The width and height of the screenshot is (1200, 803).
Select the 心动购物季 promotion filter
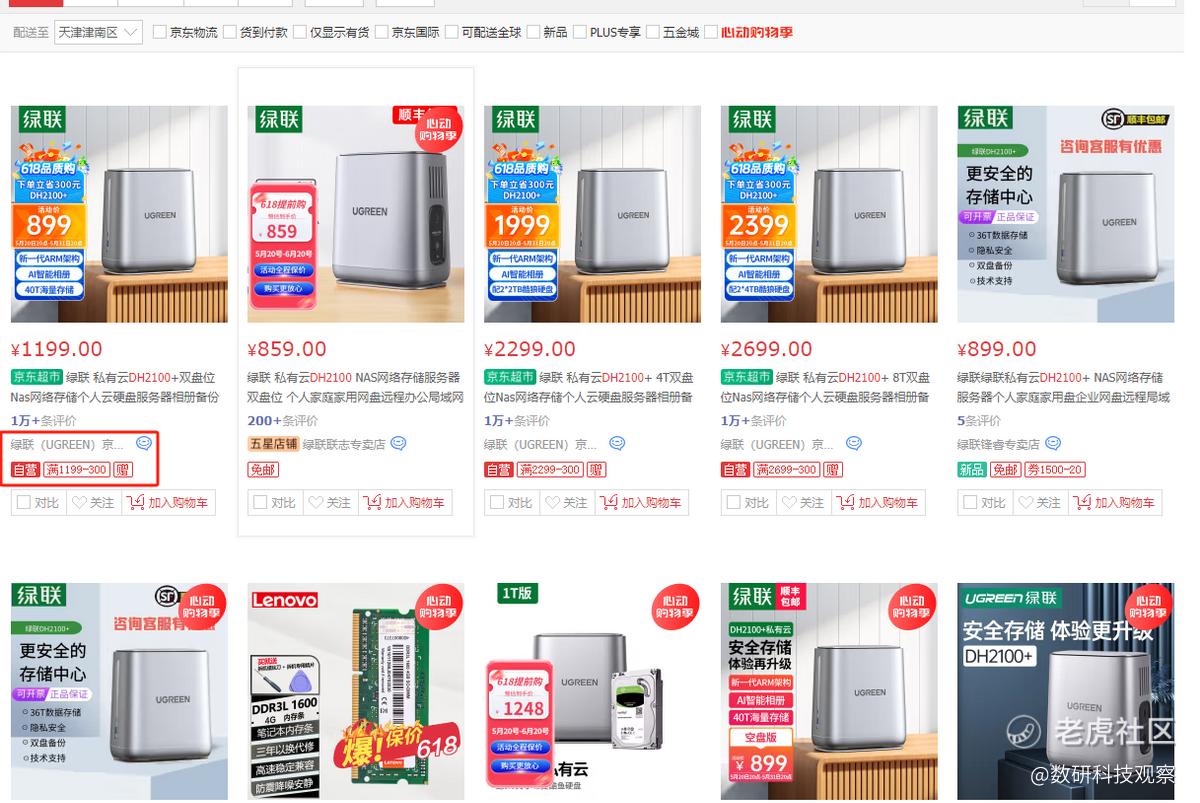click(x=757, y=32)
